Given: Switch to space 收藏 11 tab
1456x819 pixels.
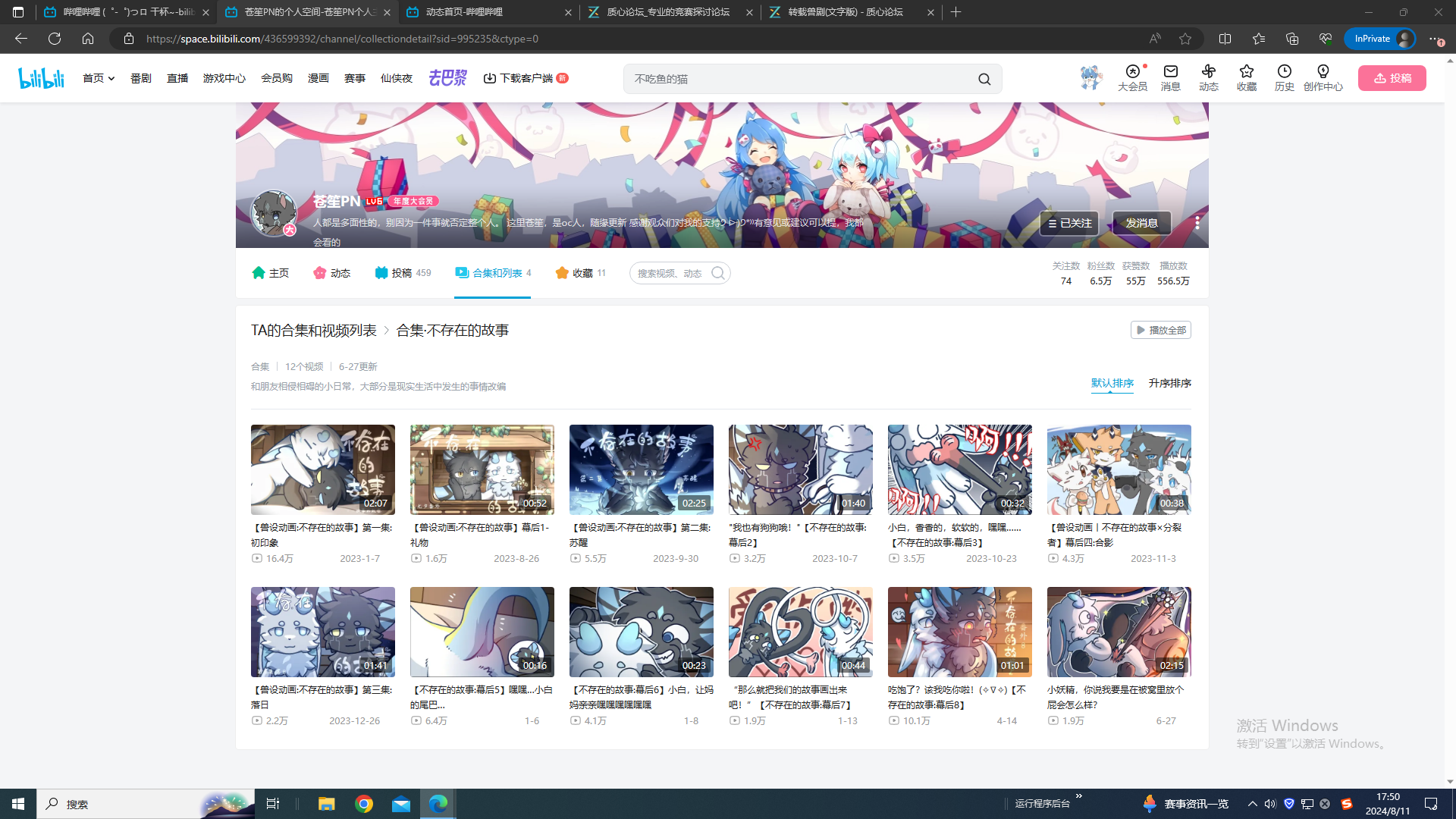Looking at the screenshot, I should pos(581,273).
